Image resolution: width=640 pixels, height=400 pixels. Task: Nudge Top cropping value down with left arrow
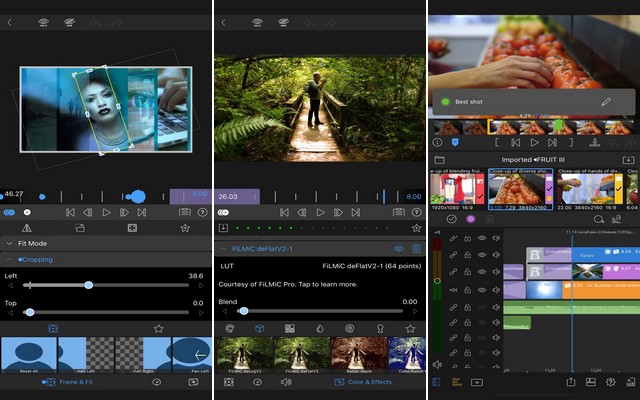click(11, 313)
